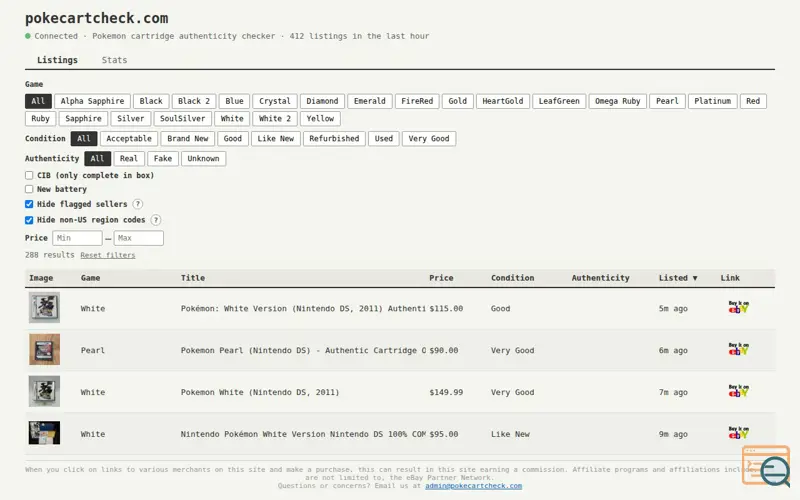Reset filters link
This screenshot has width=800, height=500.
[108, 255]
